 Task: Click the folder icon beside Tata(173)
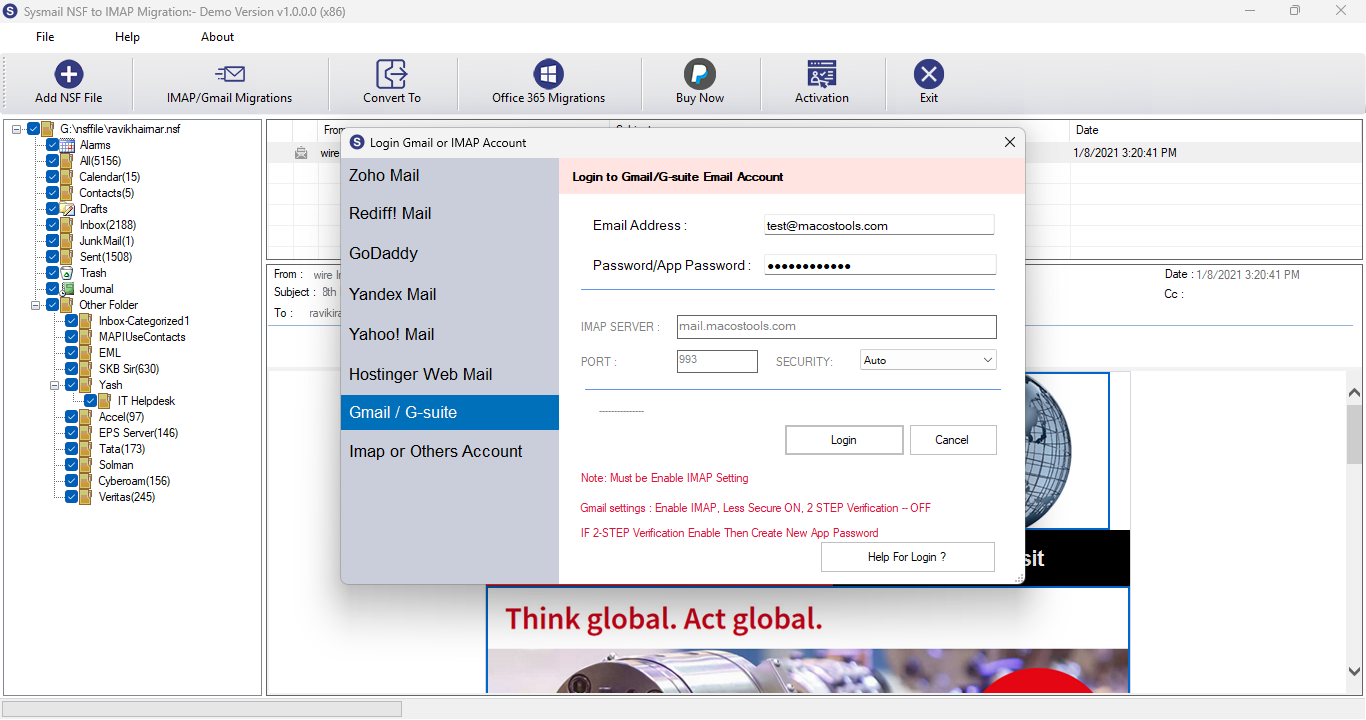coord(86,449)
